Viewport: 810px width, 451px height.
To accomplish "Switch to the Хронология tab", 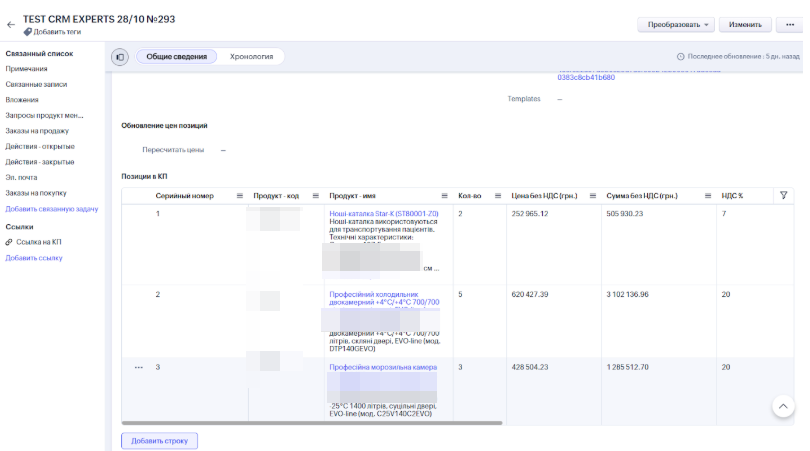I will (x=252, y=57).
